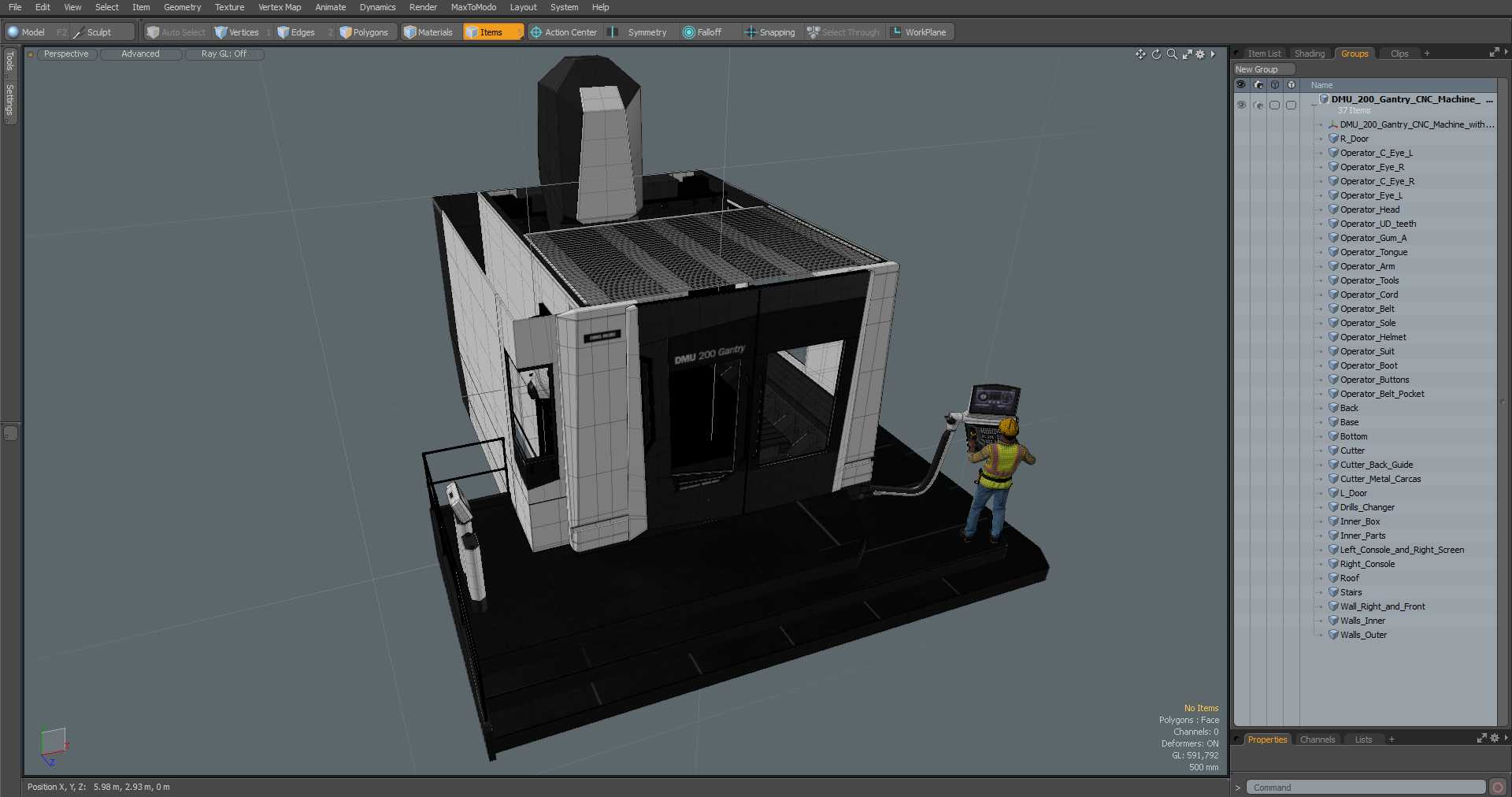
Task: Toggle visibility of the DMU_200_Gantry_CNC_Machine group
Action: pos(1241,105)
